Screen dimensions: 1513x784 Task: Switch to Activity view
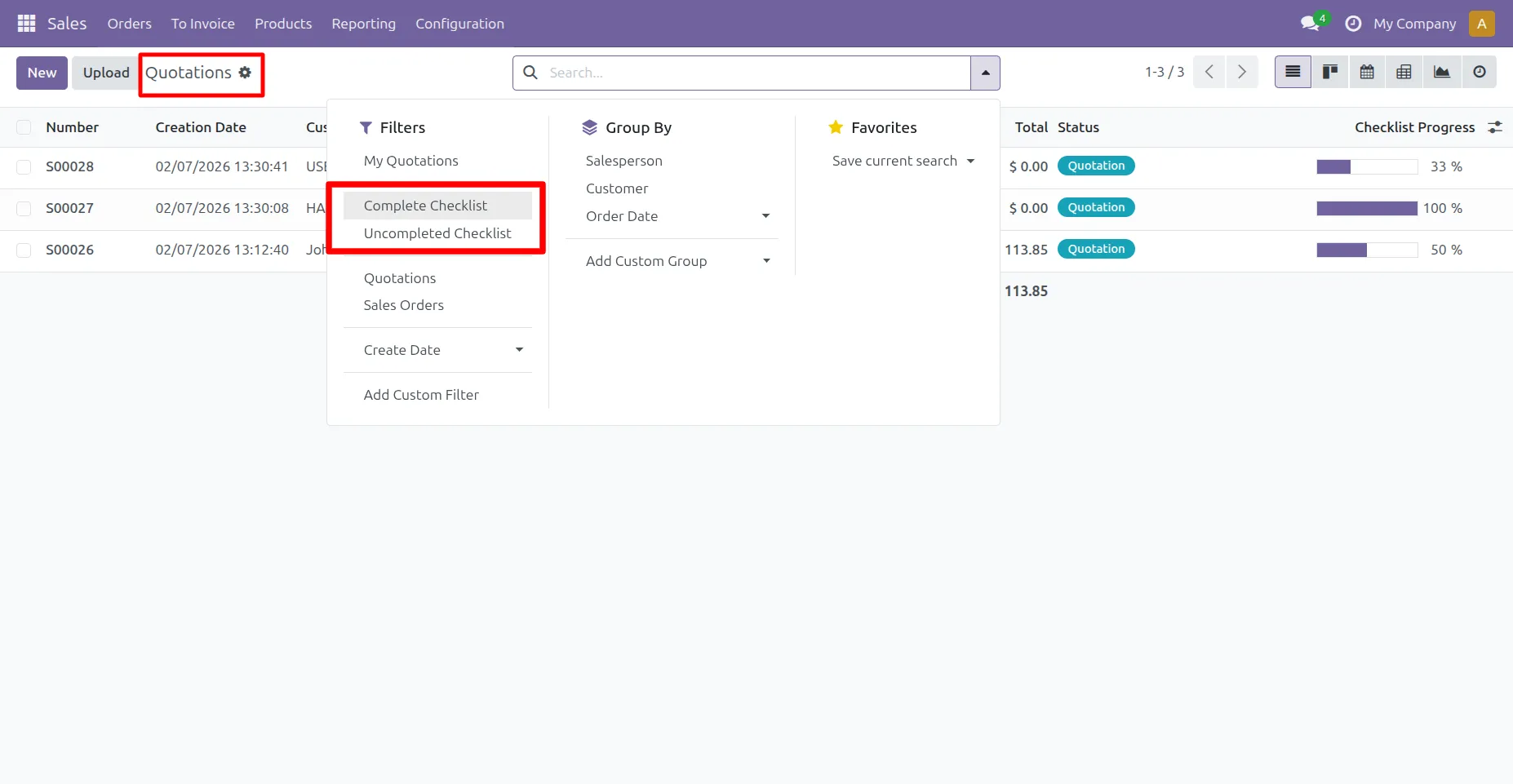point(1479,73)
